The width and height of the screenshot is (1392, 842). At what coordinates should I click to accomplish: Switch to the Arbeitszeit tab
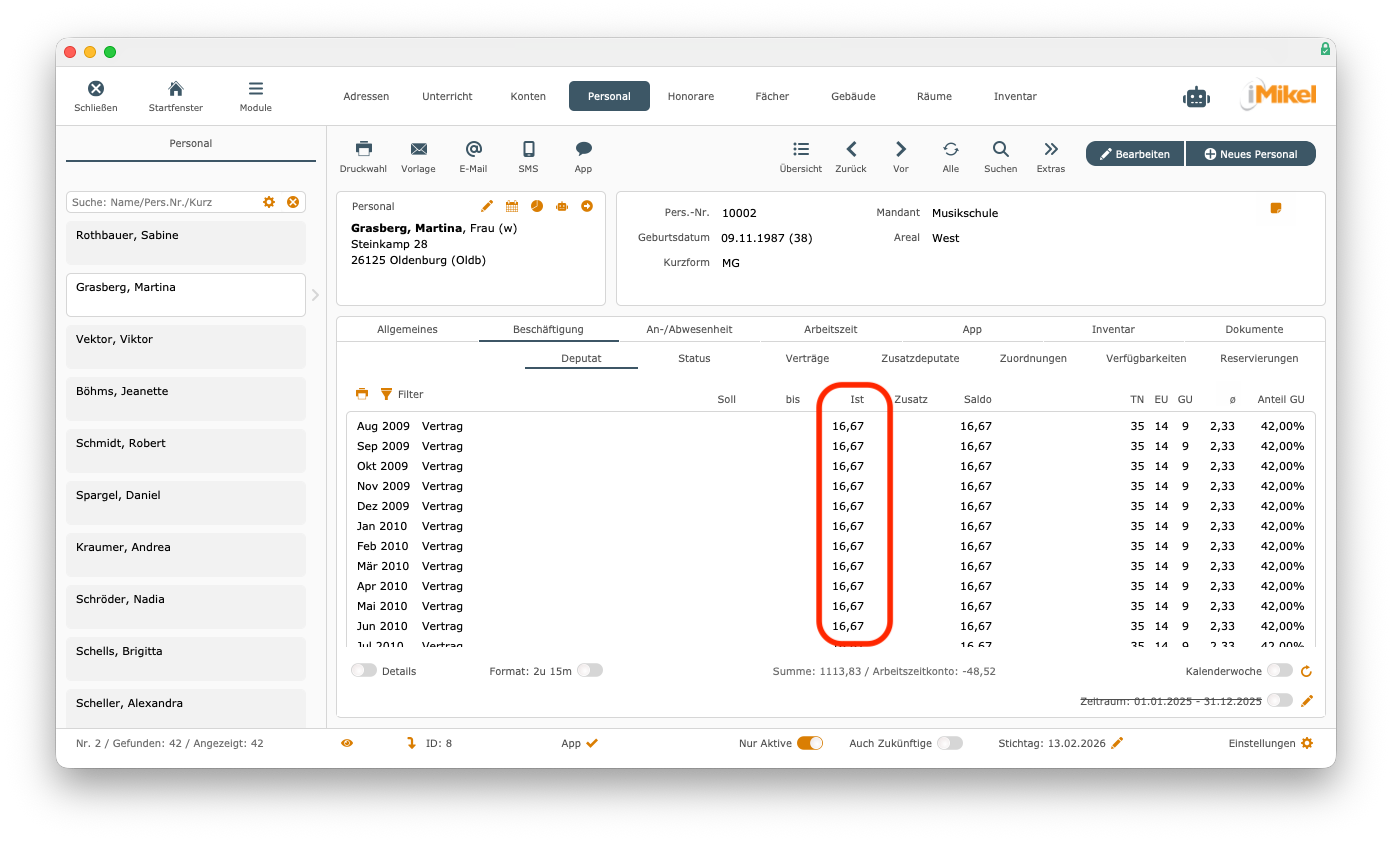click(x=830, y=329)
